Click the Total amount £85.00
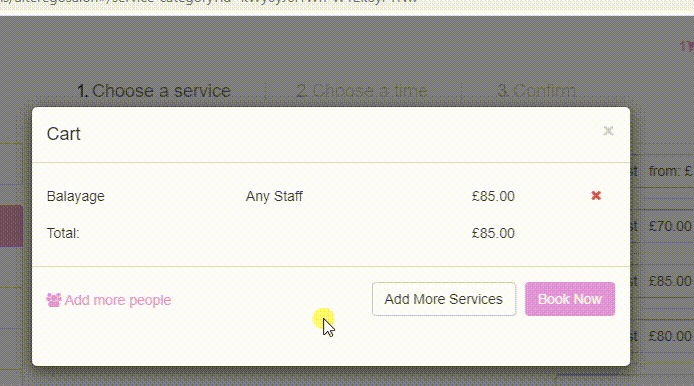 click(493, 233)
